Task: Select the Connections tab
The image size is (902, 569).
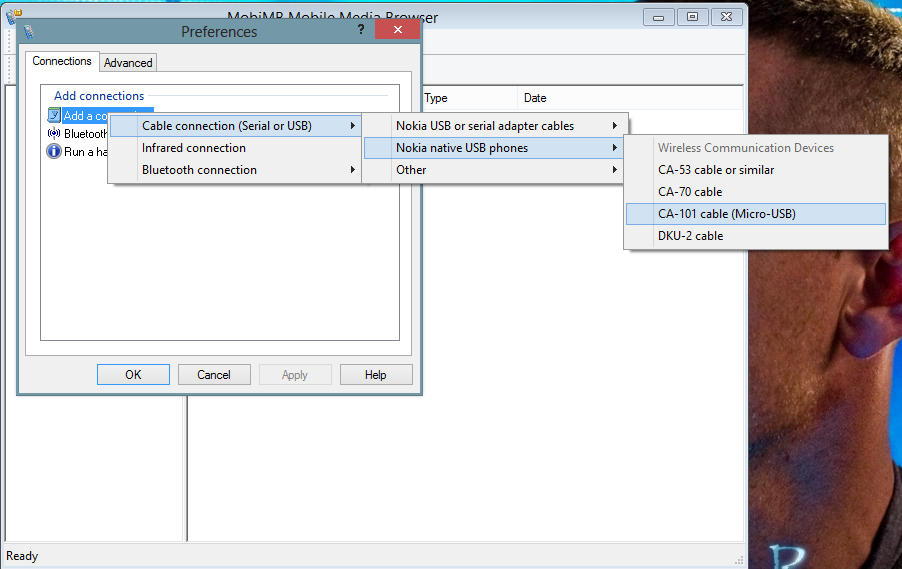Action: point(62,61)
